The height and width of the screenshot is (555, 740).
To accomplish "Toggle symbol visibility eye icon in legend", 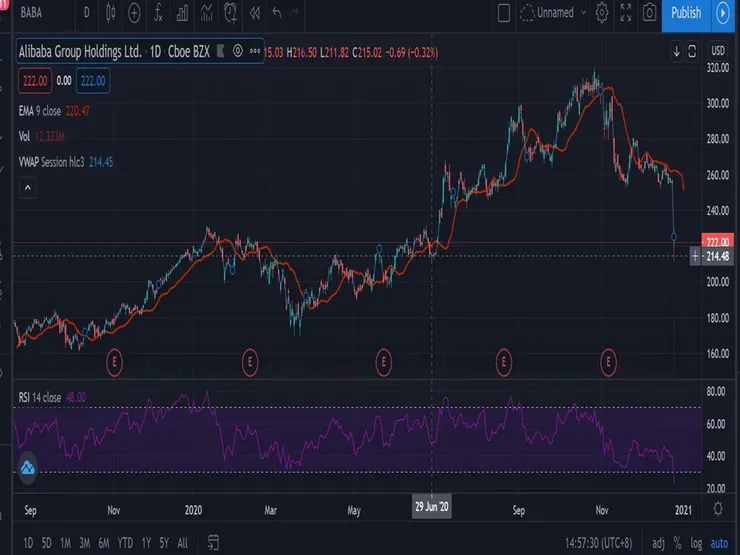I will (x=238, y=50).
